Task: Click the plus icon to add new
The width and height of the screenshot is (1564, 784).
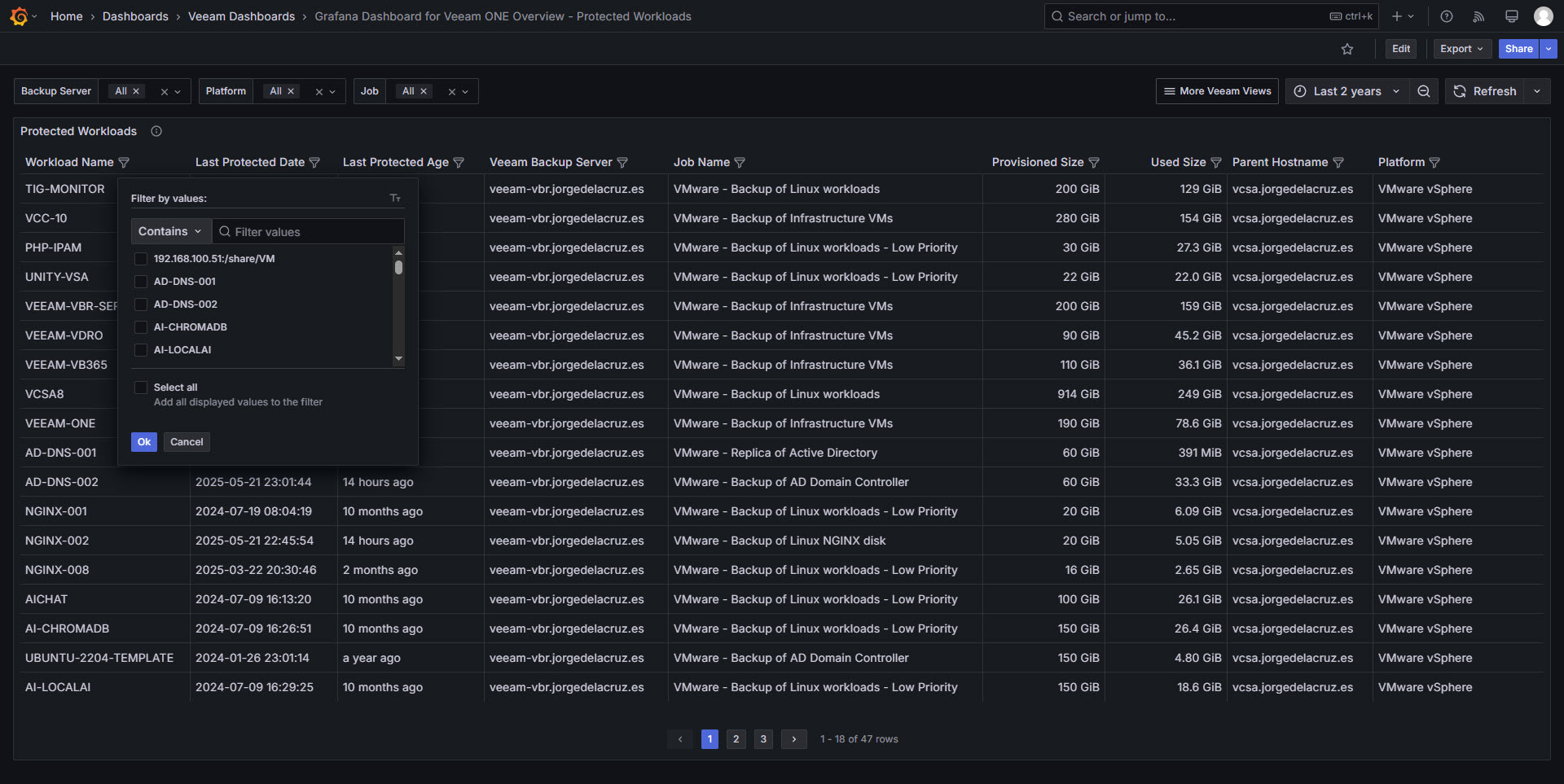Action: (1403, 16)
